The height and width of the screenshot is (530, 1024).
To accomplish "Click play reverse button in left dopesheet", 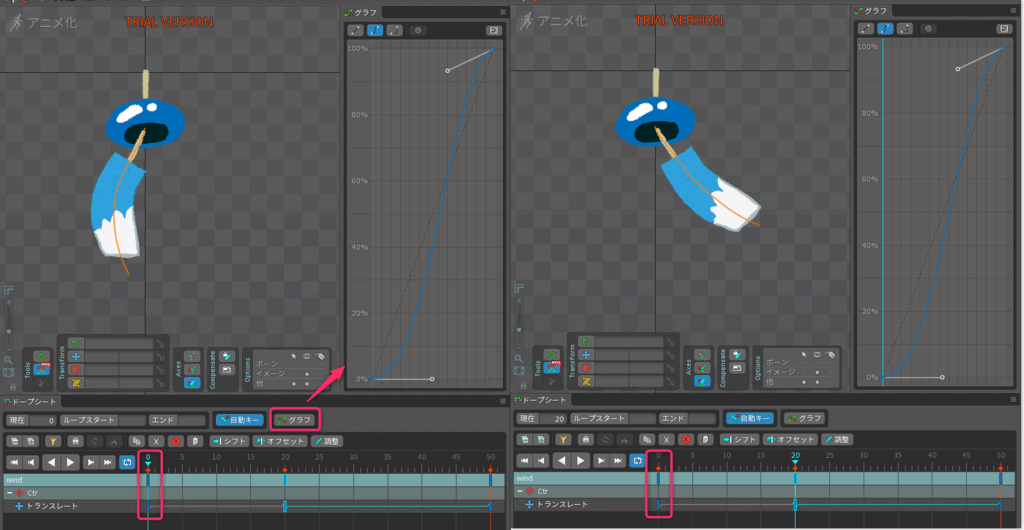I will point(52,462).
